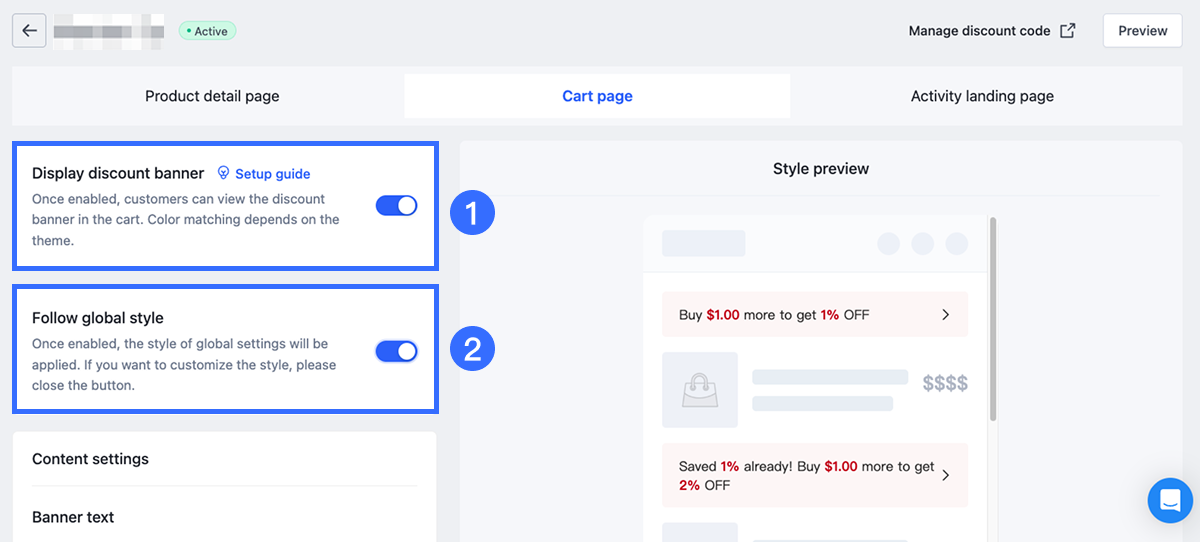Image resolution: width=1200 pixels, height=542 pixels.
Task: Click the external link icon beside Manage discount code
Action: [1068, 31]
